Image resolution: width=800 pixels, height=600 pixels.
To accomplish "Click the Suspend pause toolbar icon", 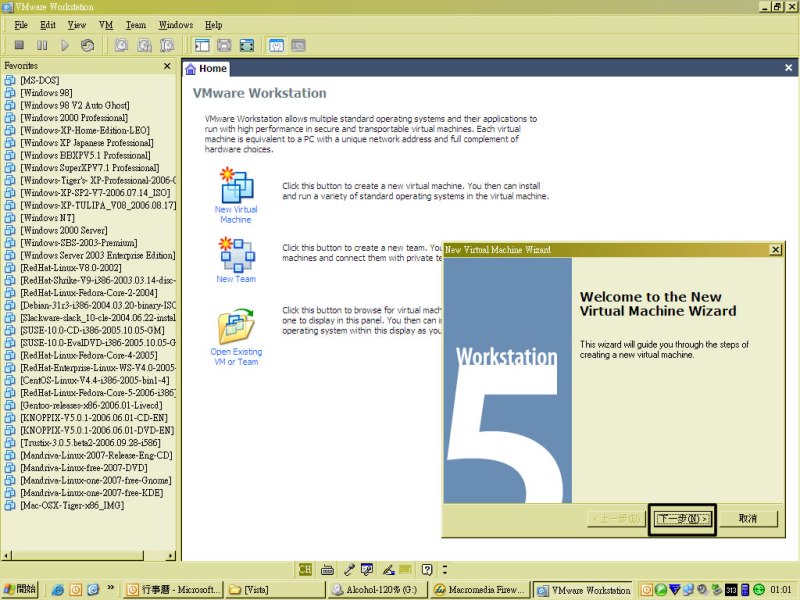I will (42, 45).
